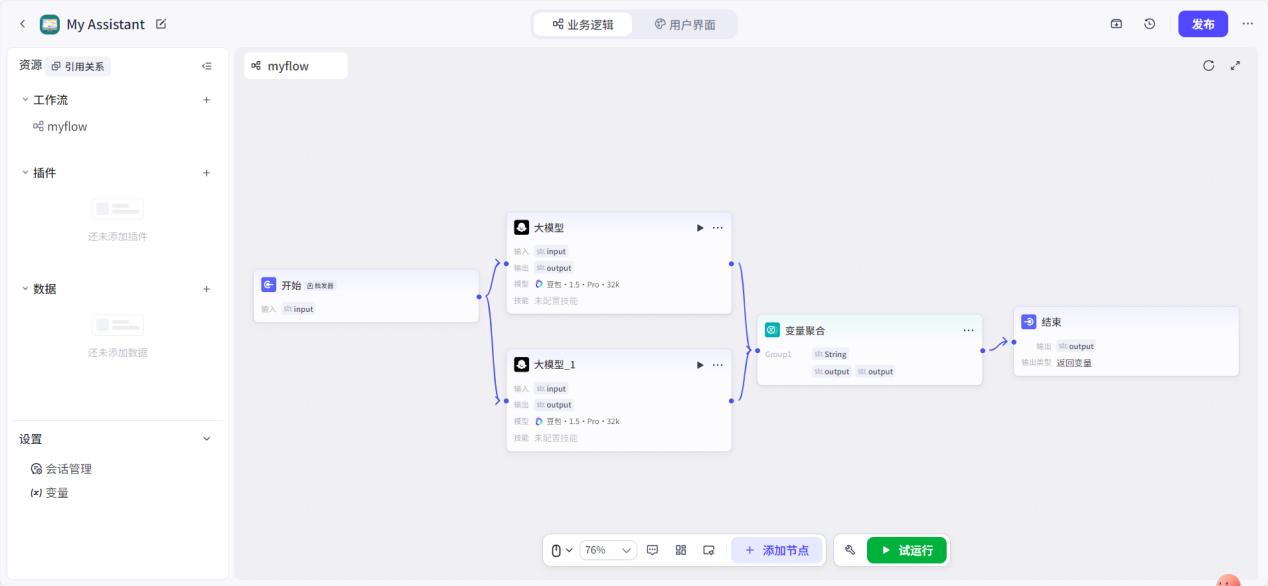Click the 发布 publish button
The height and width of the screenshot is (586, 1268).
[1202, 24]
